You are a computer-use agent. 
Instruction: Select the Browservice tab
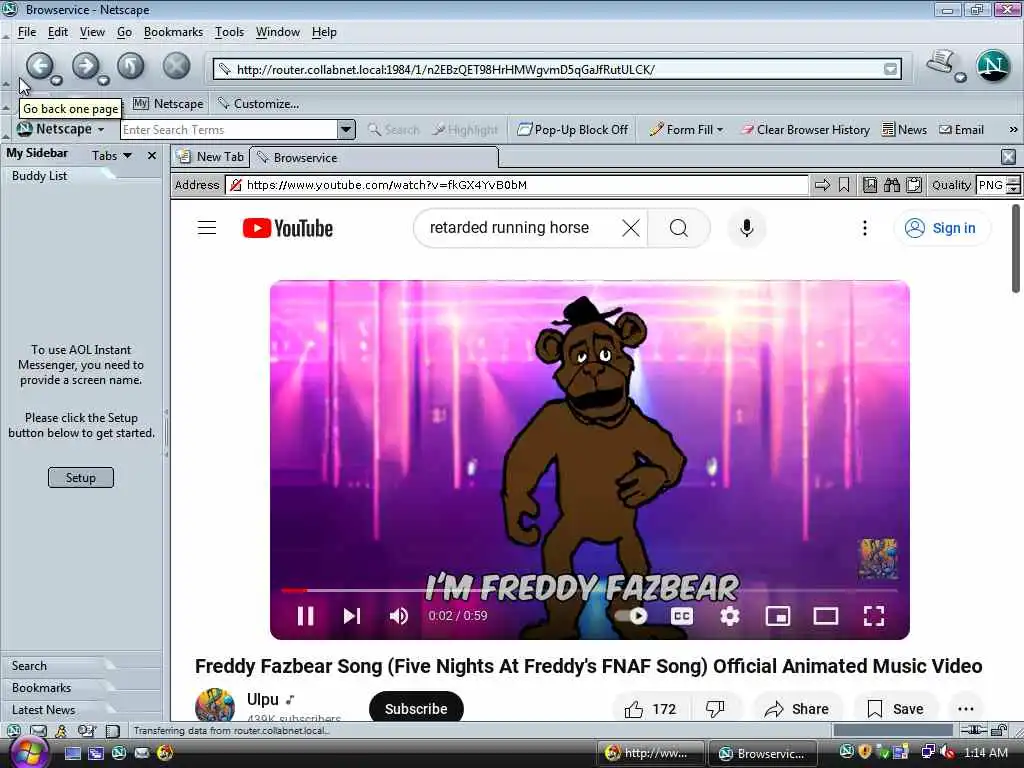(x=374, y=157)
